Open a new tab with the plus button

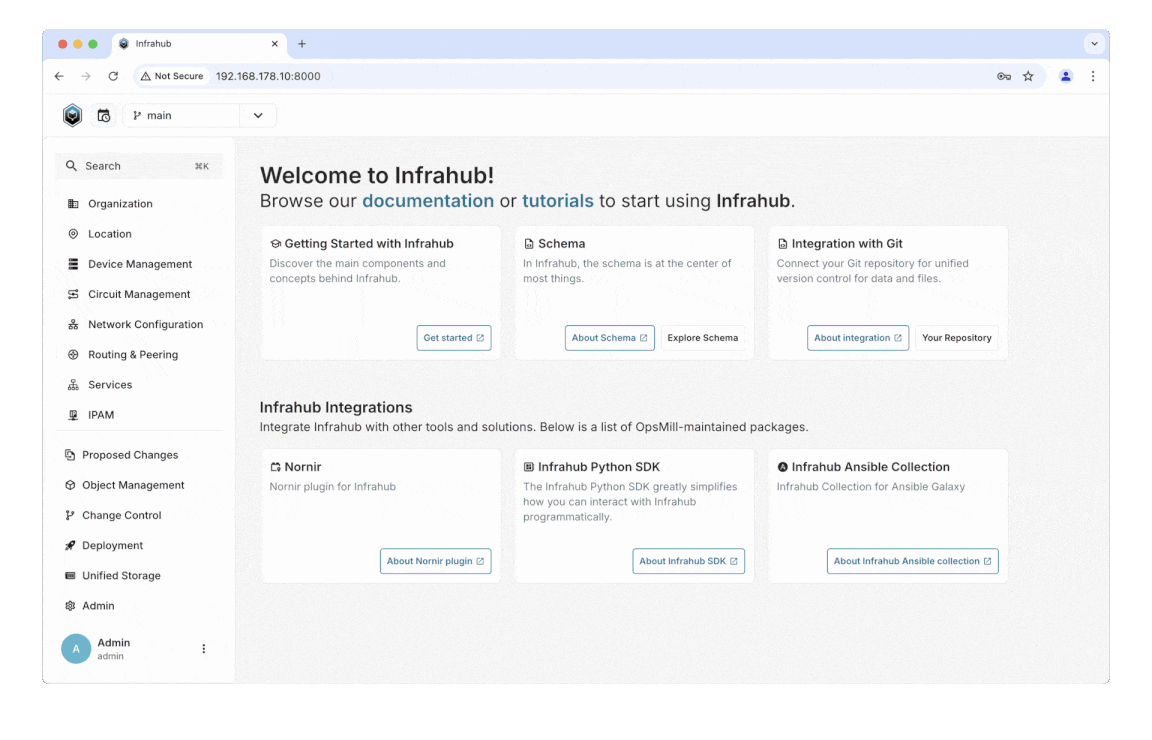pyautogui.click(x=302, y=44)
